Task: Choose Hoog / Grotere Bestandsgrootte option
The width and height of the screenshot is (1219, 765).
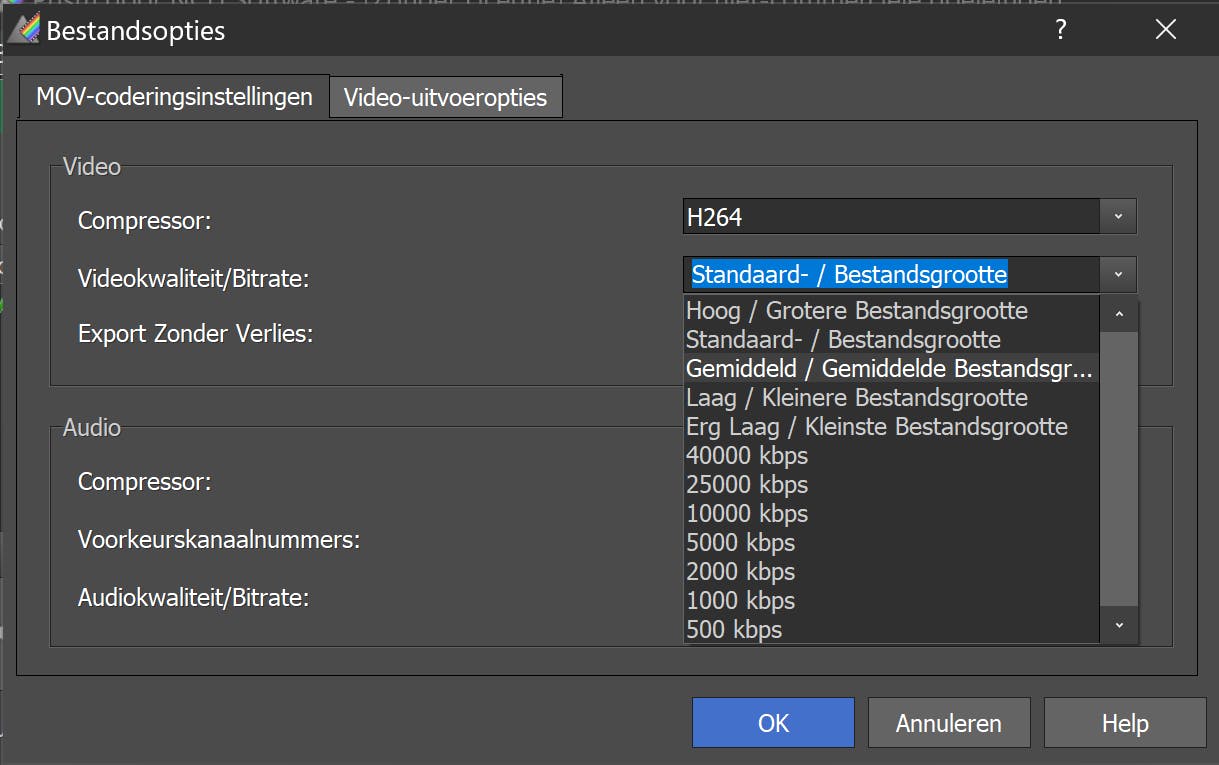Action: (856, 311)
